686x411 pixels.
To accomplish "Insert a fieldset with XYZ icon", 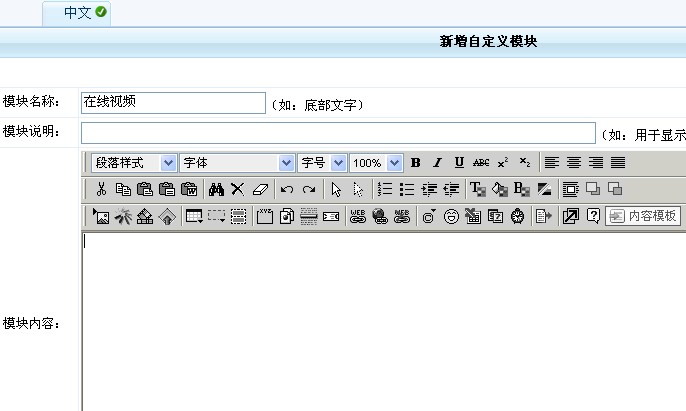I will 265,216.
